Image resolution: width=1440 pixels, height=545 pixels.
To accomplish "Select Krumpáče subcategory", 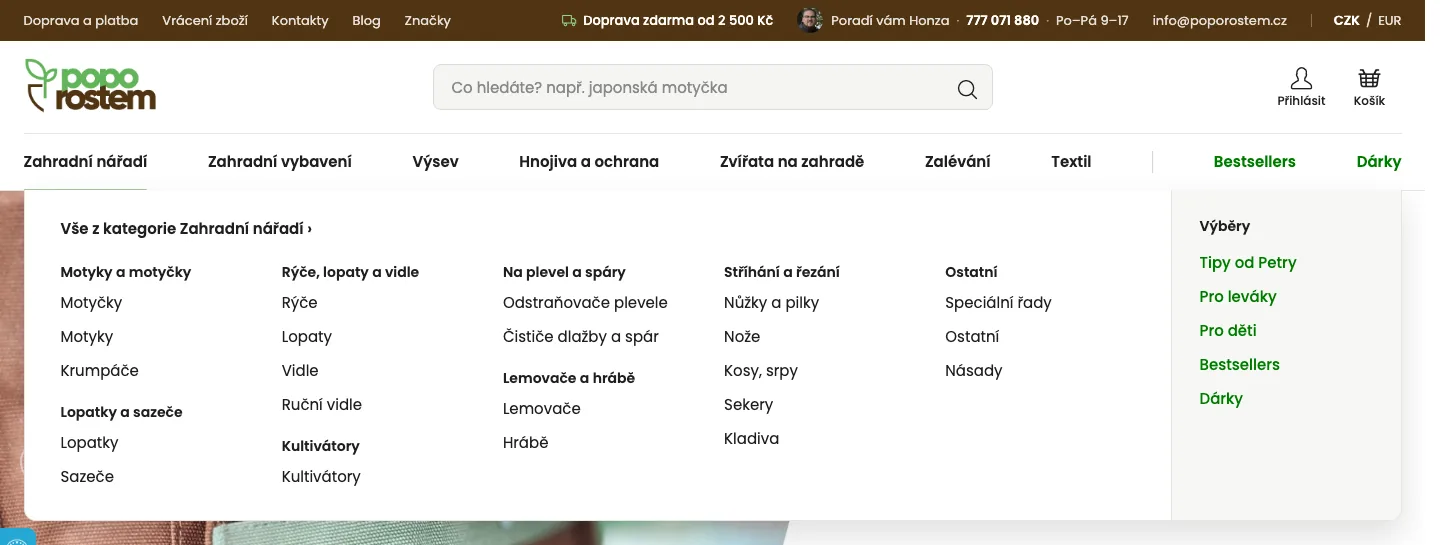I will [99, 370].
